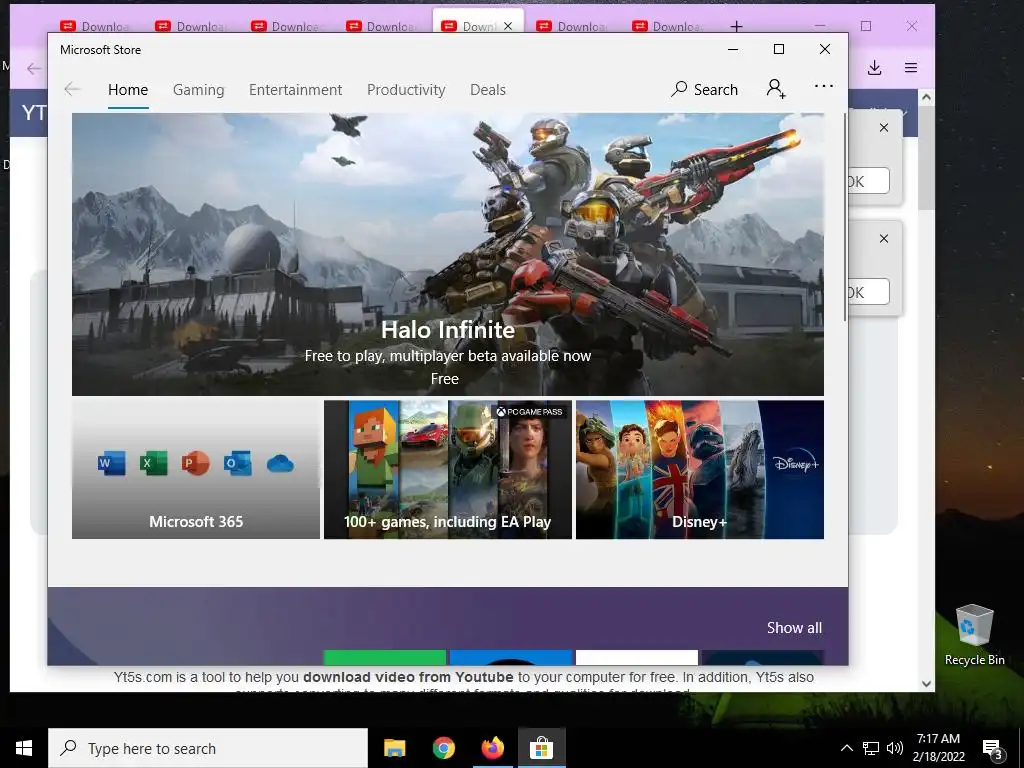Go back in Microsoft Store

[x=72, y=89]
